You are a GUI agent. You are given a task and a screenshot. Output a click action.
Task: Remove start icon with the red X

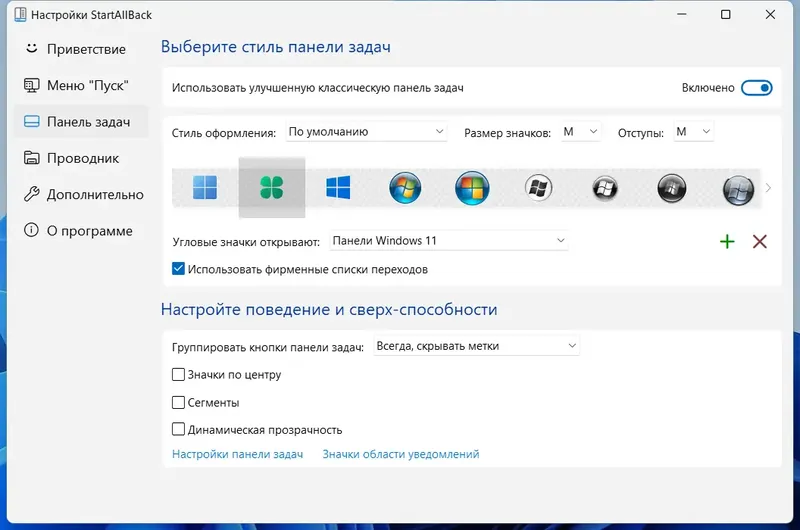click(760, 241)
